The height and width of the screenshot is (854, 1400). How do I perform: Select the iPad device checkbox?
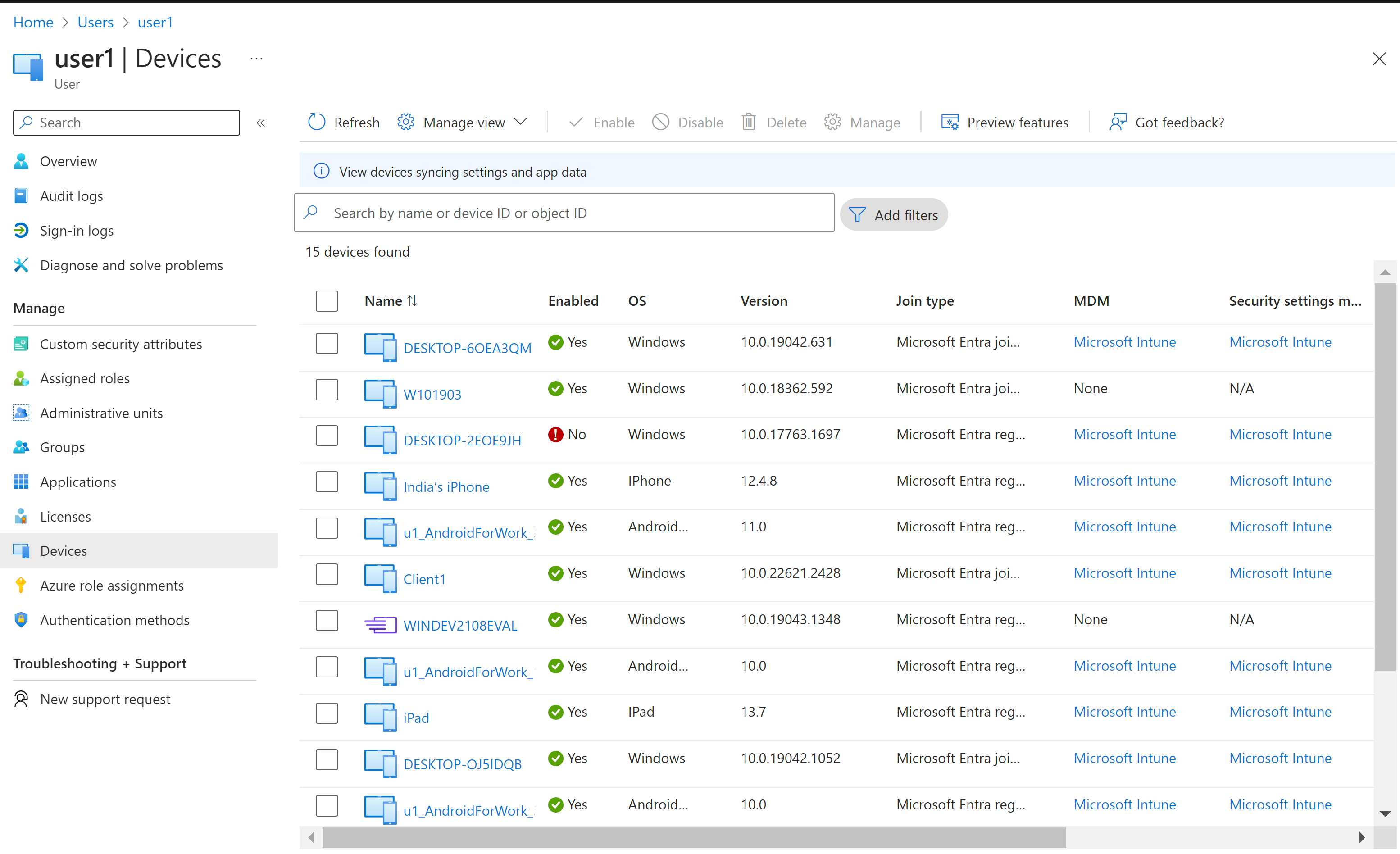[x=327, y=713]
